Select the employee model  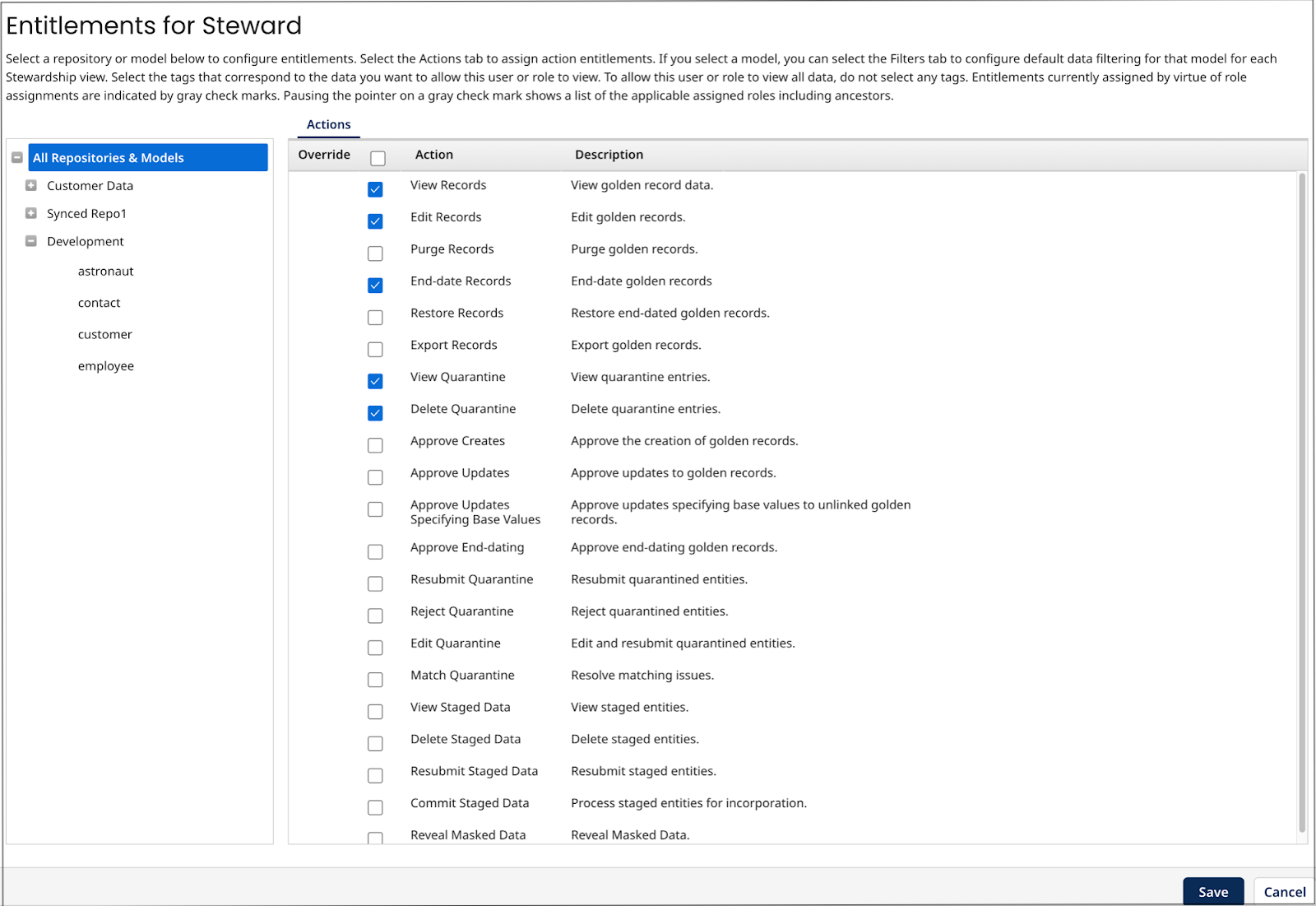click(106, 365)
